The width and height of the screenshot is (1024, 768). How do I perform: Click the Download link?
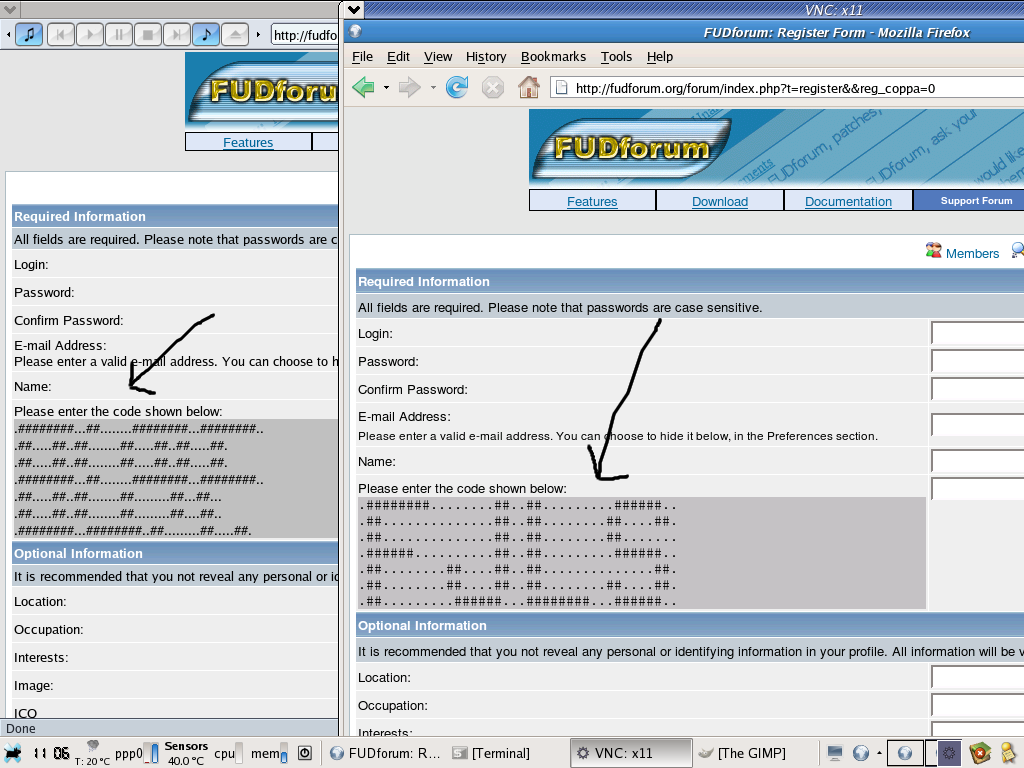click(x=720, y=201)
